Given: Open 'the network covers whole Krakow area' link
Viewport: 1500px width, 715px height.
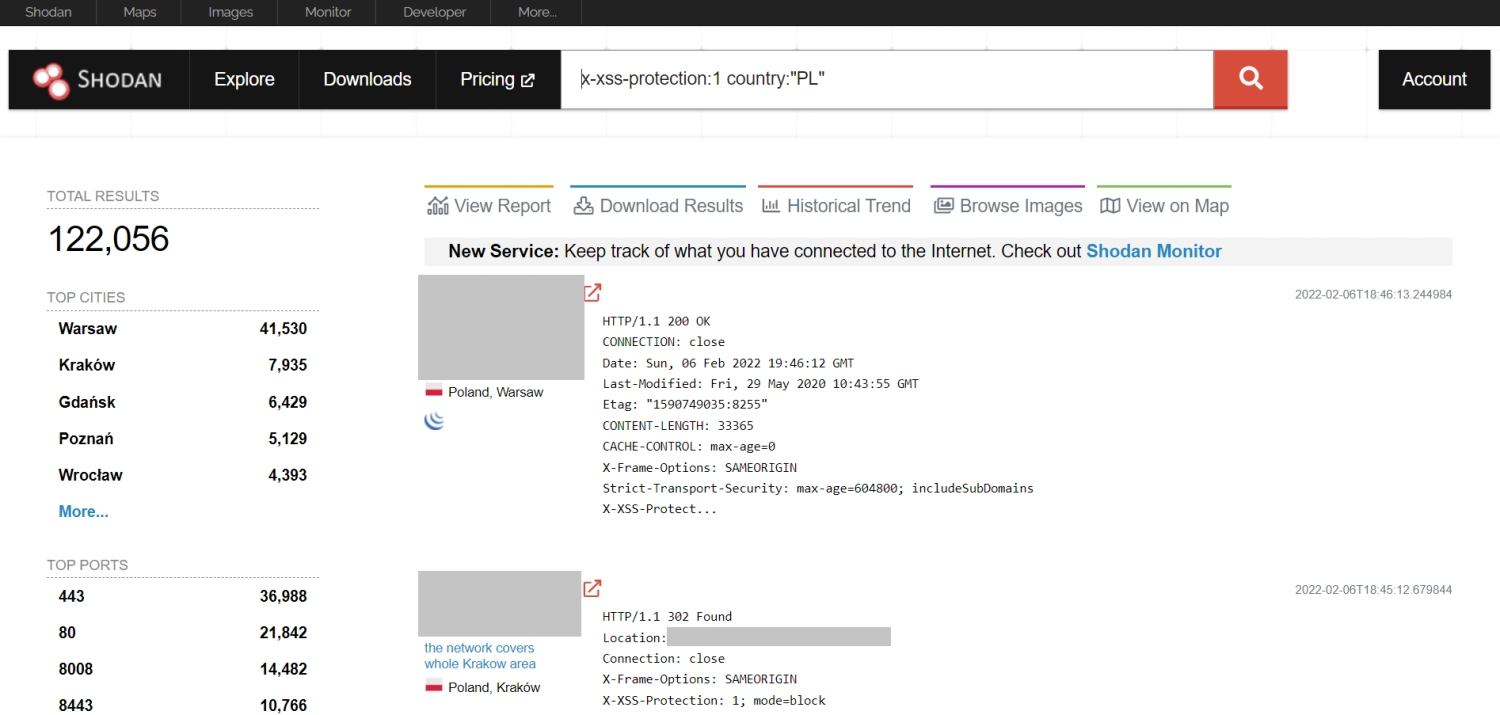Looking at the screenshot, I should (480, 656).
